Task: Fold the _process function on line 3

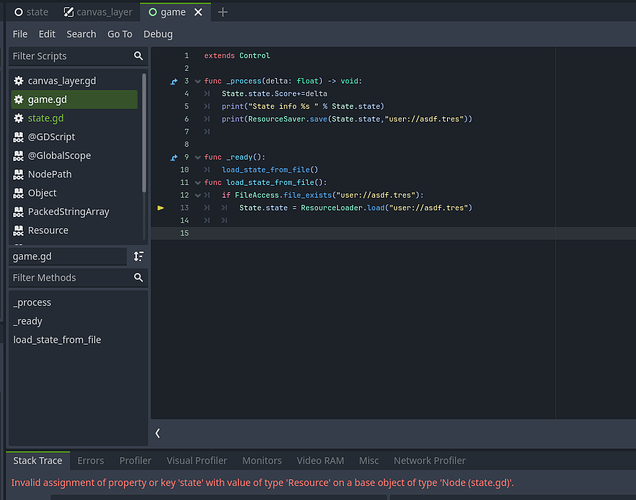Action: pyautogui.click(x=198, y=81)
